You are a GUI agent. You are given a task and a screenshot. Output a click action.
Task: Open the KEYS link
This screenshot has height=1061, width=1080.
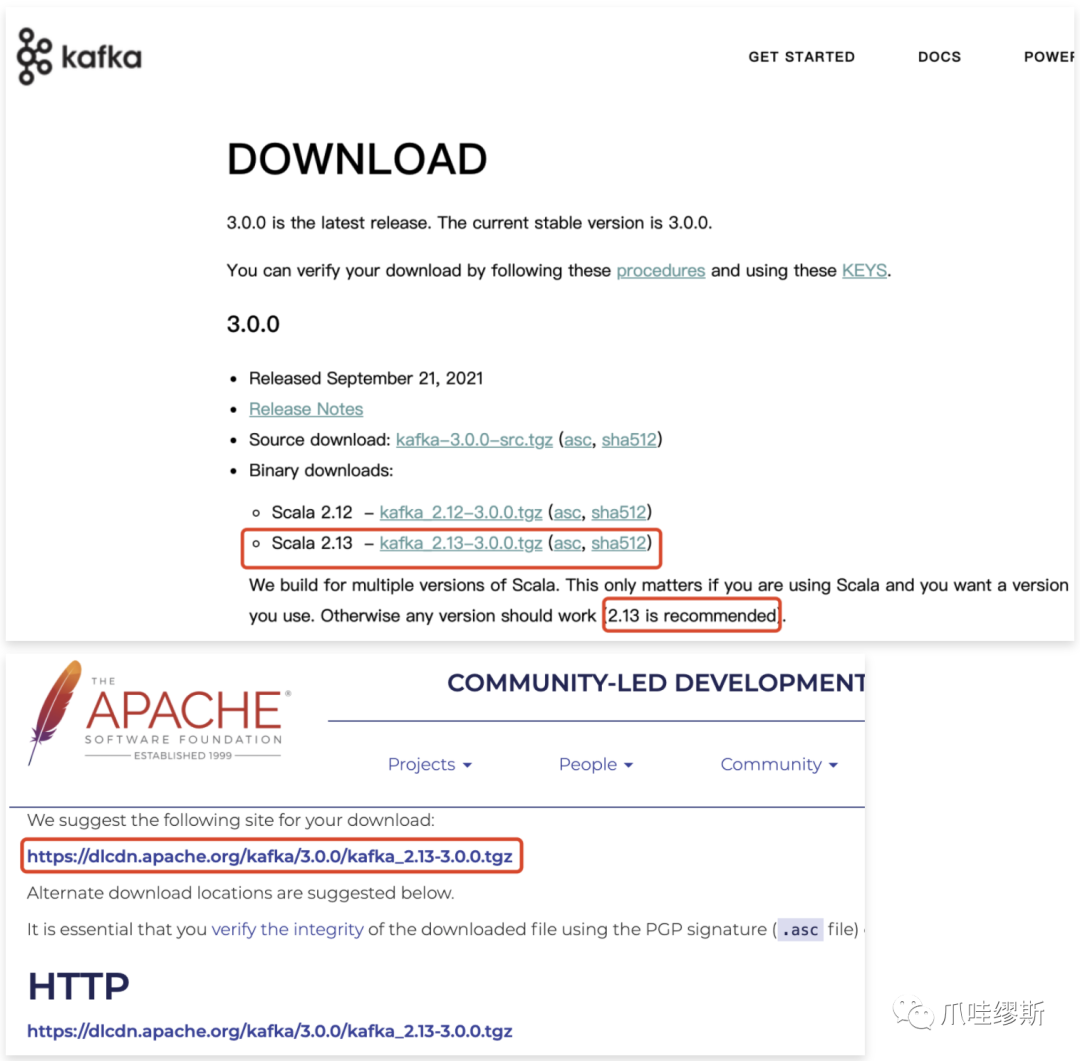(x=864, y=271)
